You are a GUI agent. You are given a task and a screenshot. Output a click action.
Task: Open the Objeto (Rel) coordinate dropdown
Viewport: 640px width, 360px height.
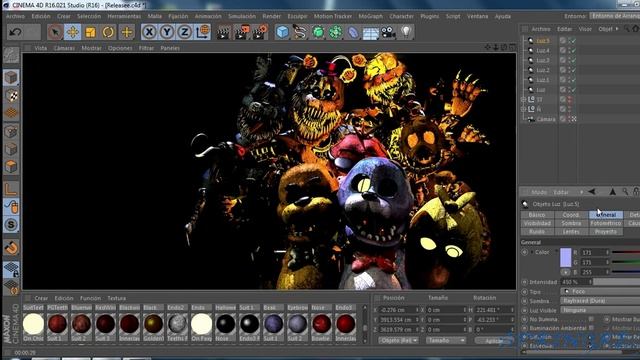(x=398, y=340)
